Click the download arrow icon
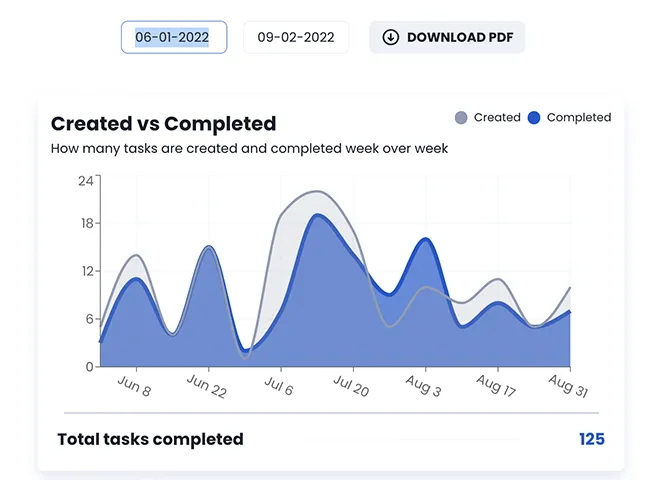Screen dimensions: 660x480 point(390,38)
